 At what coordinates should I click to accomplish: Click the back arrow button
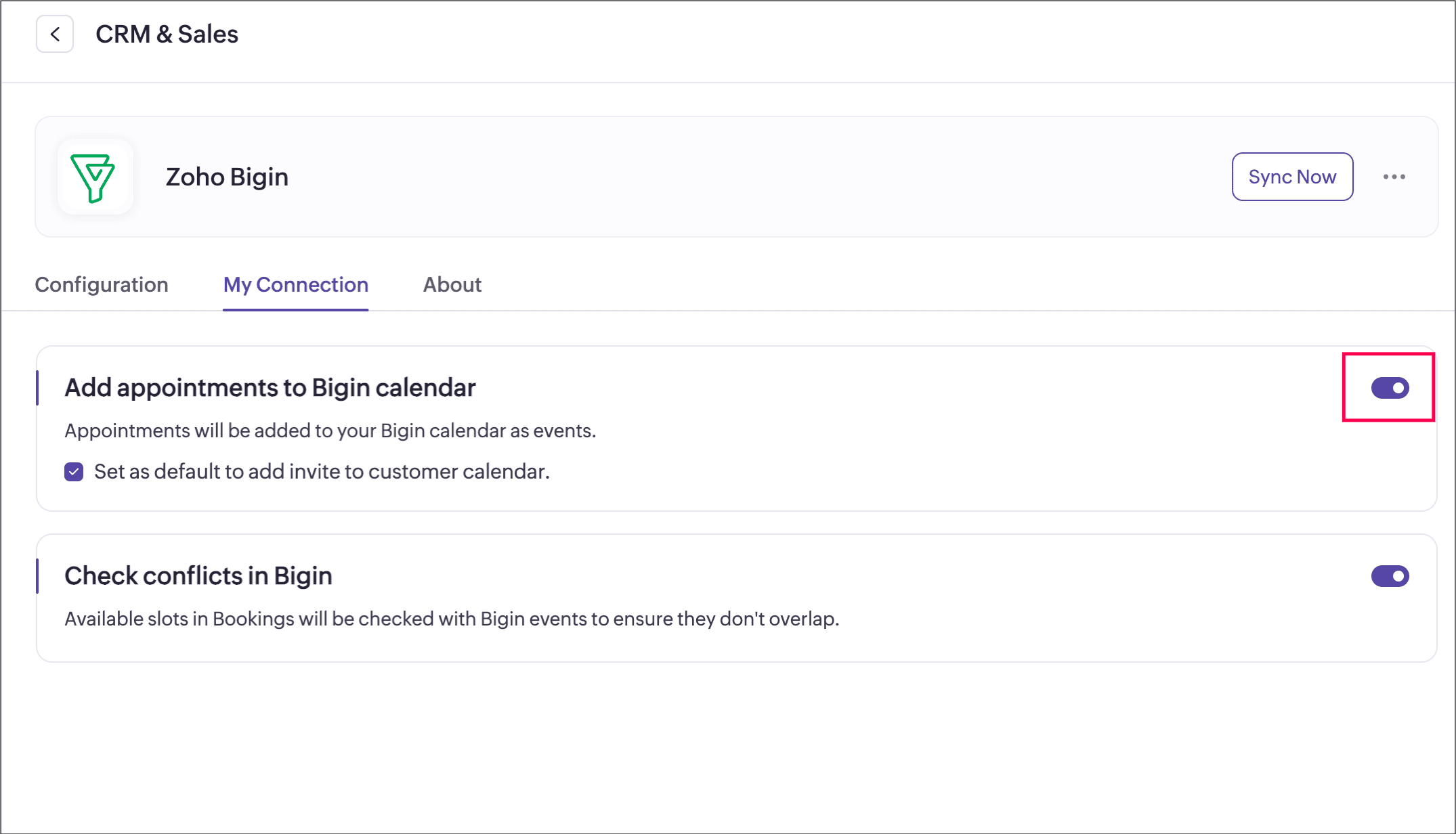[55, 34]
